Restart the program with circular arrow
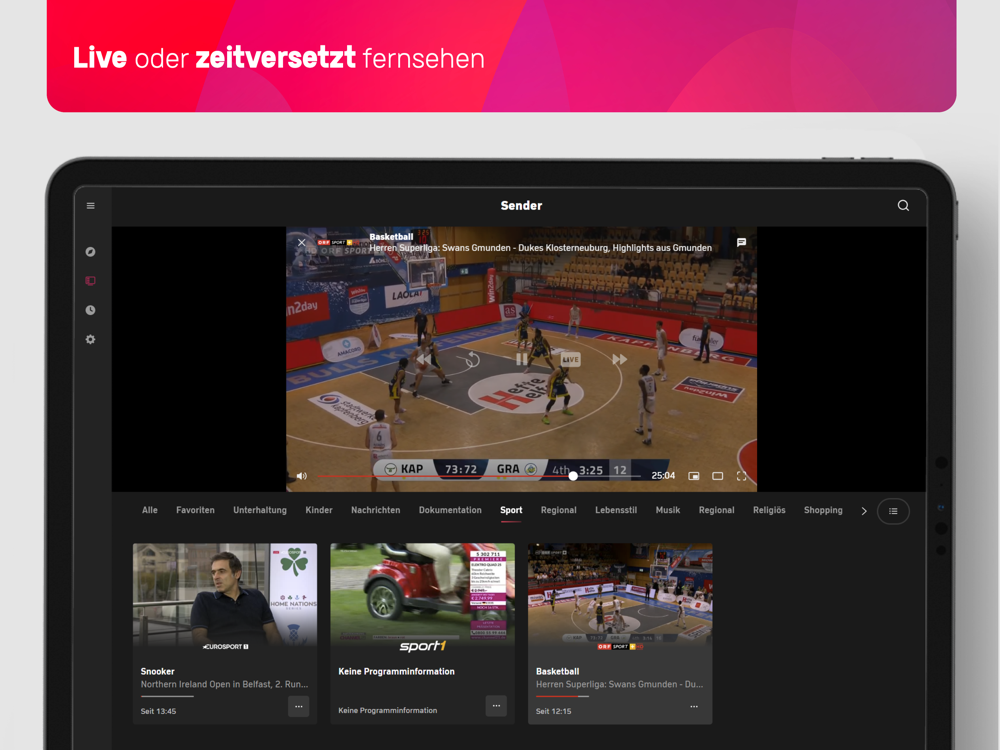Image resolution: width=1000 pixels, height=750 pixels. click(x=472, y=360)
